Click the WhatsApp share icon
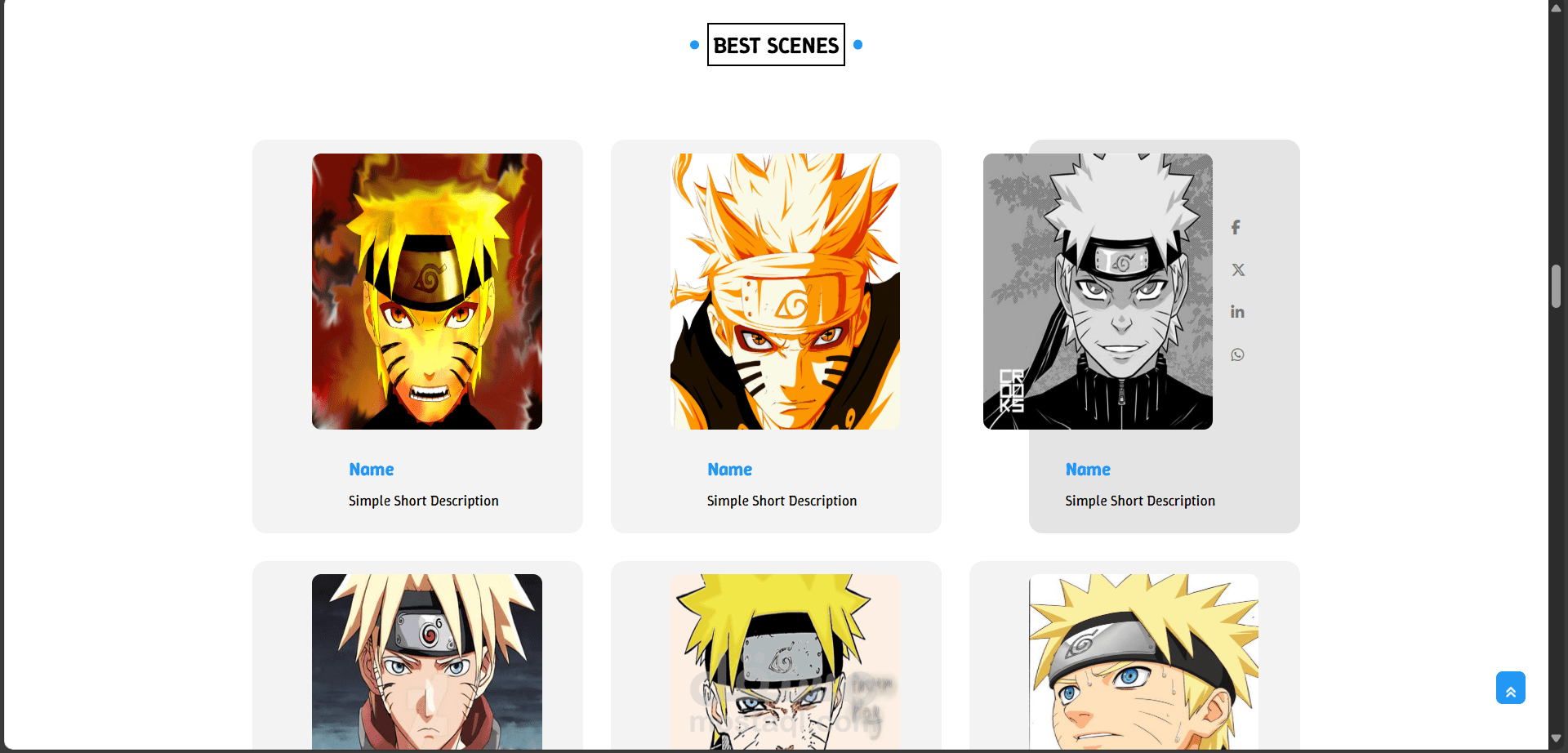The height and width of the screenshot is (753, 1568). tap(1237, 354)
